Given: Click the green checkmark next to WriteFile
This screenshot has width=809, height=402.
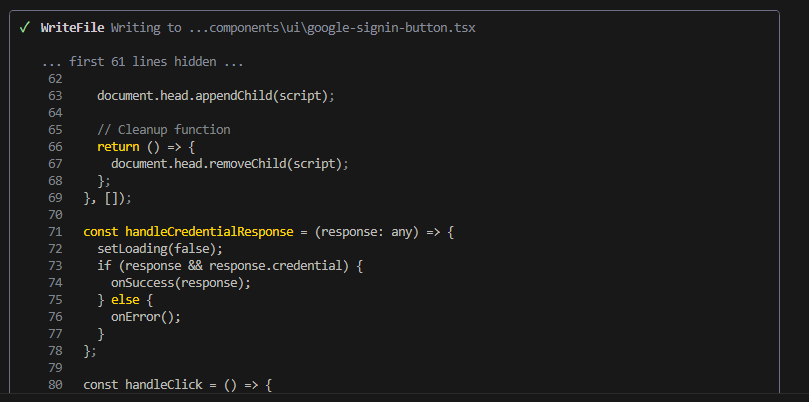Looking at the screenshot, I should tap(24, 27).
